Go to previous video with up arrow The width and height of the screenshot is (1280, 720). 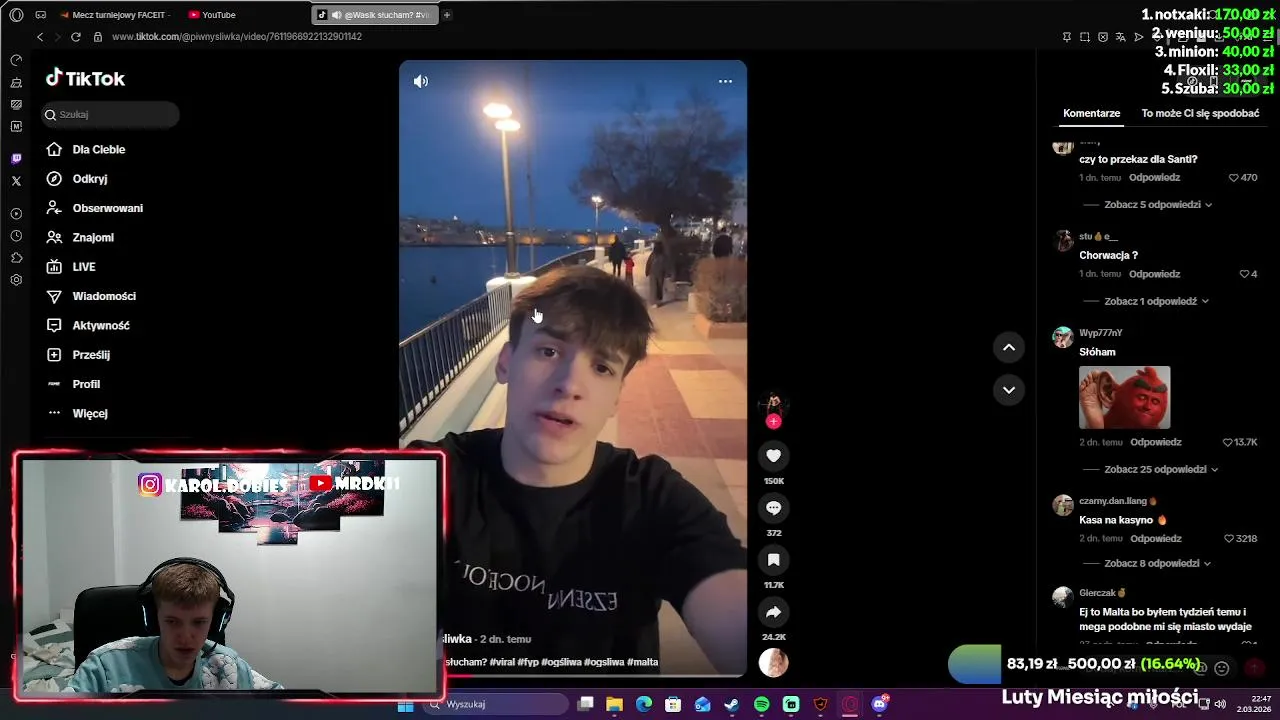[x=1009, y=347]
